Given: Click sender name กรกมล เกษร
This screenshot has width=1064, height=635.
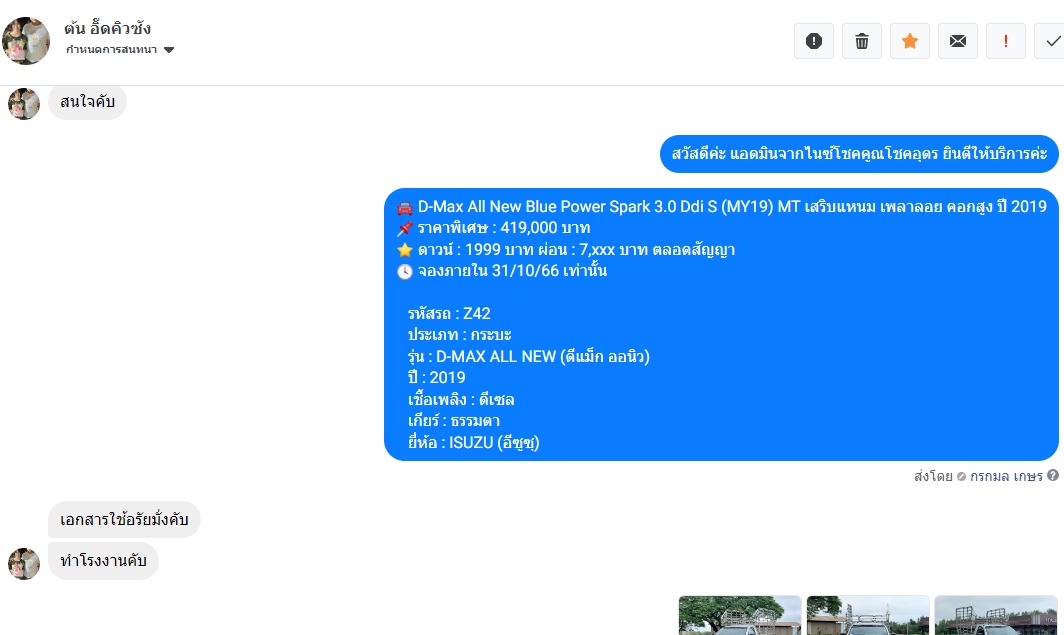Looking at the screenshot, I should (1006, 476).
